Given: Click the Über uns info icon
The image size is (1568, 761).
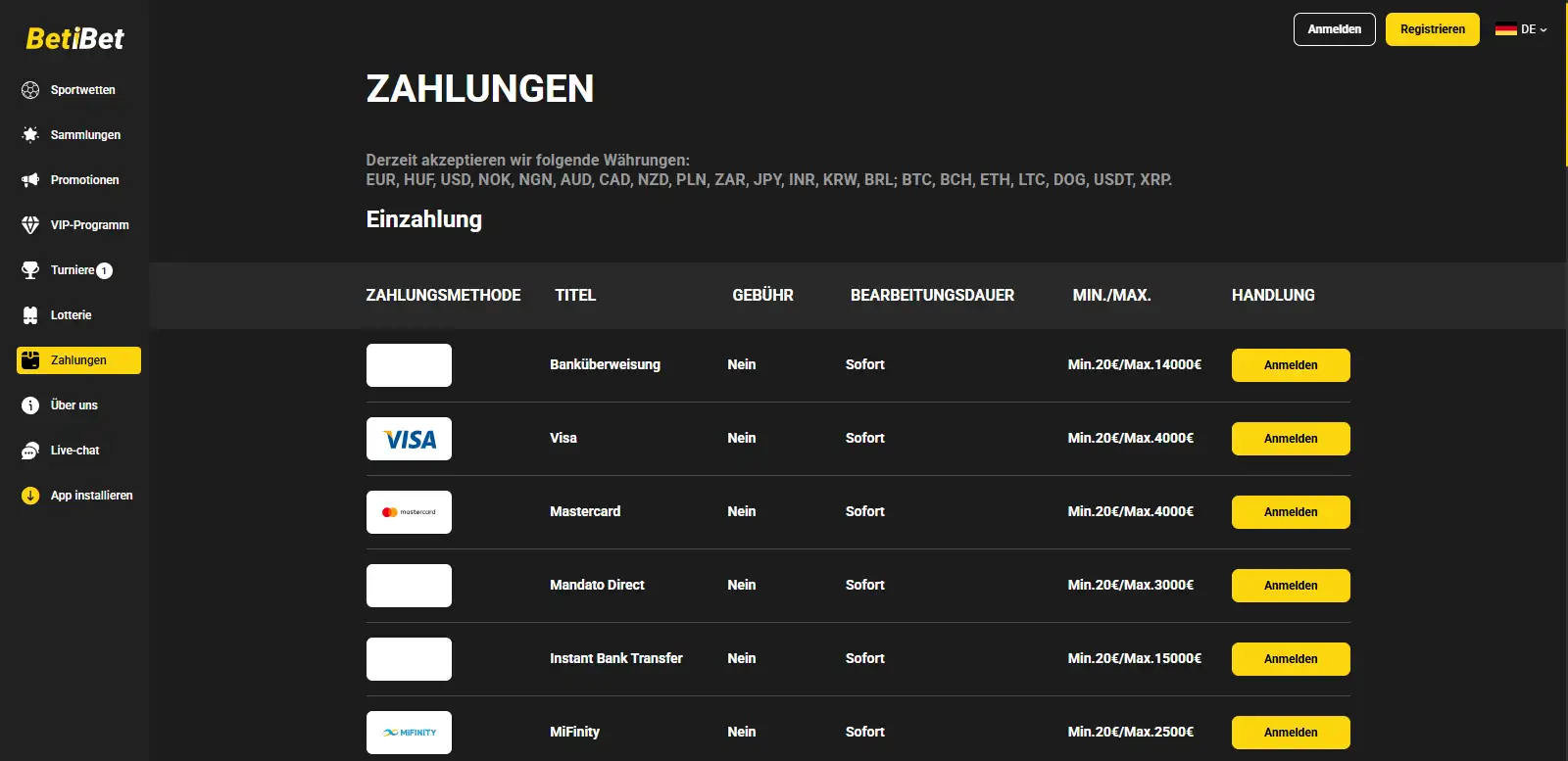Looking at the screenshot, I should point(30,405).
